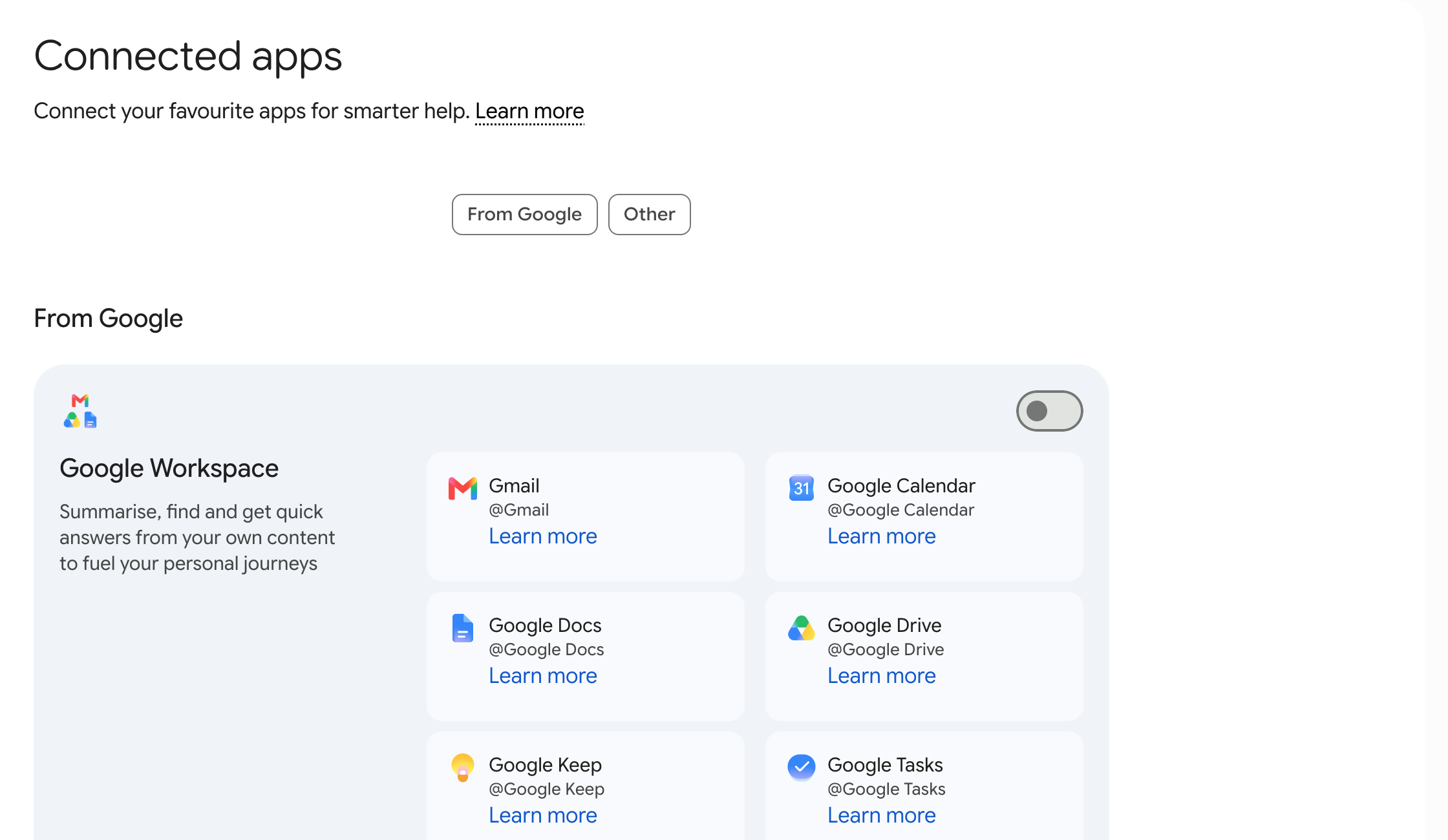1448x840 pixels.
Task: Select the From Google filter chip
Action: coord(525,215)
